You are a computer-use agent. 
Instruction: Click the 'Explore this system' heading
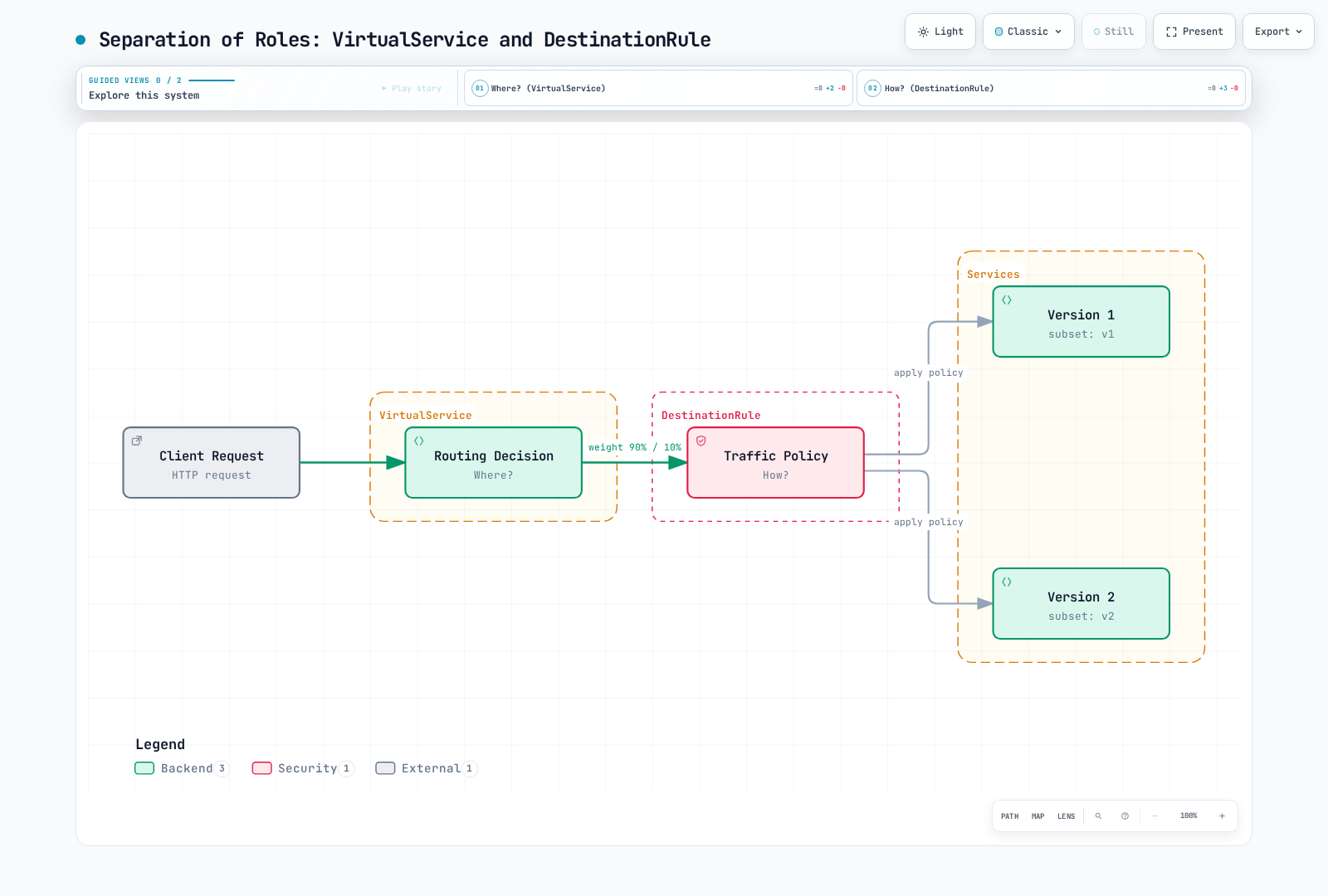click(144, 95)
